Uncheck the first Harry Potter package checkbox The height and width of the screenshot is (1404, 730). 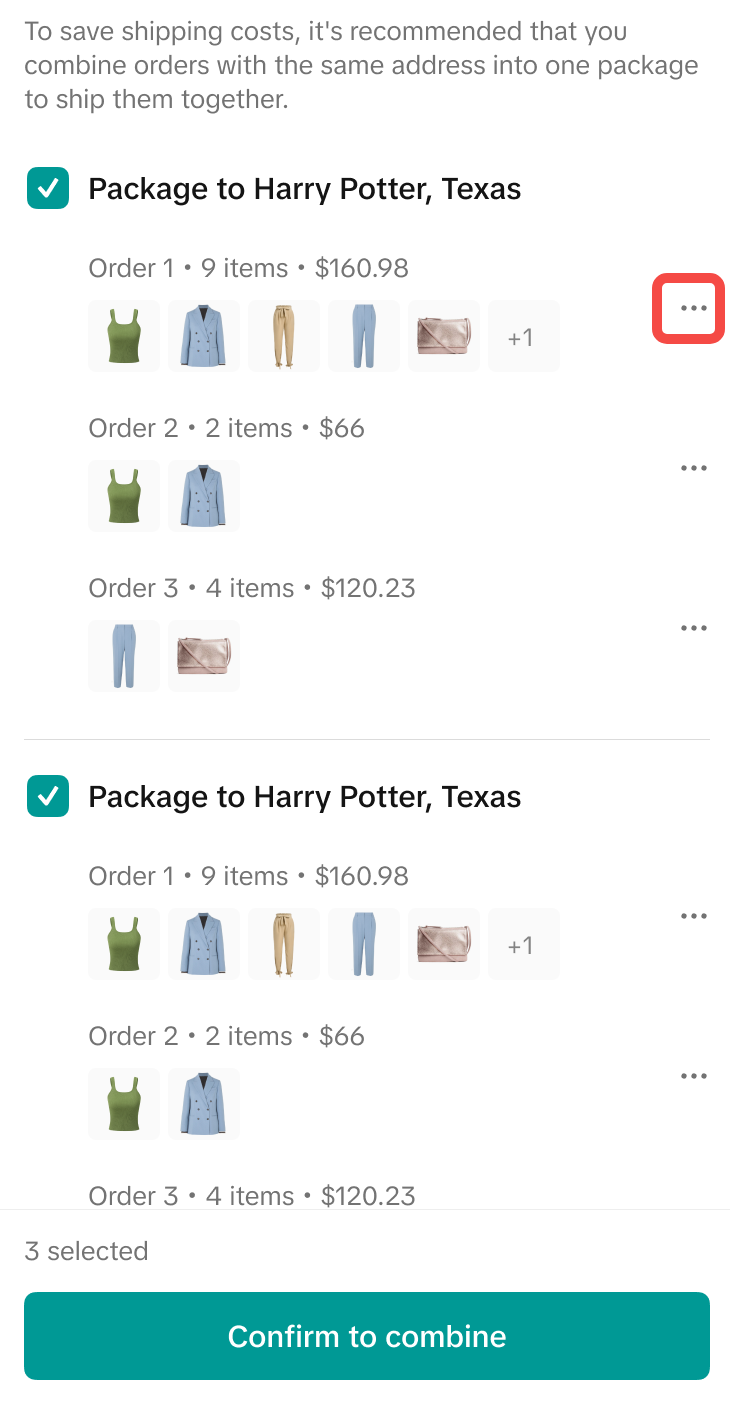pos(48,188)
